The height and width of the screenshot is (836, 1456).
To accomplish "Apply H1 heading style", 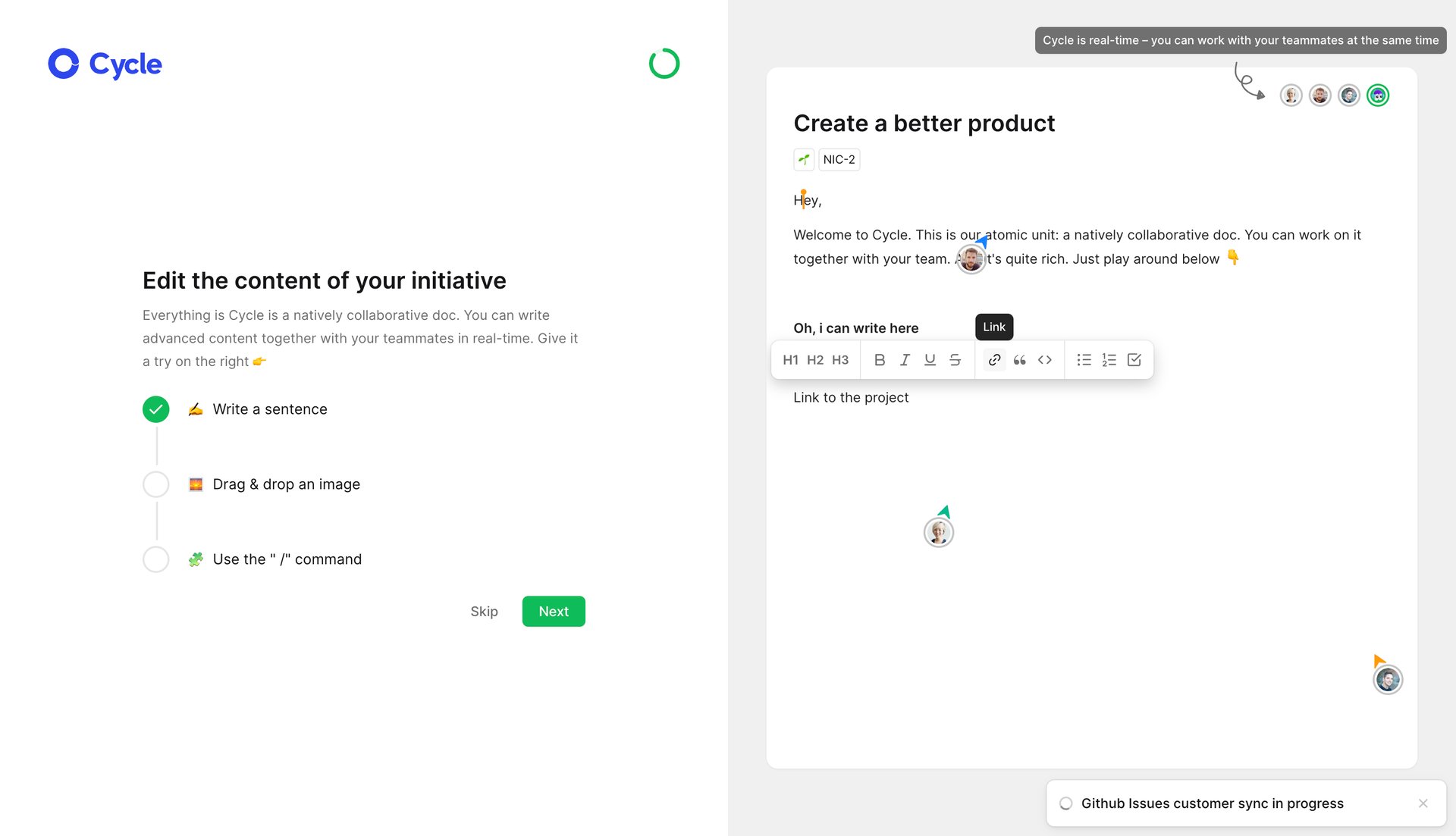I will click(x=790, y=359).
